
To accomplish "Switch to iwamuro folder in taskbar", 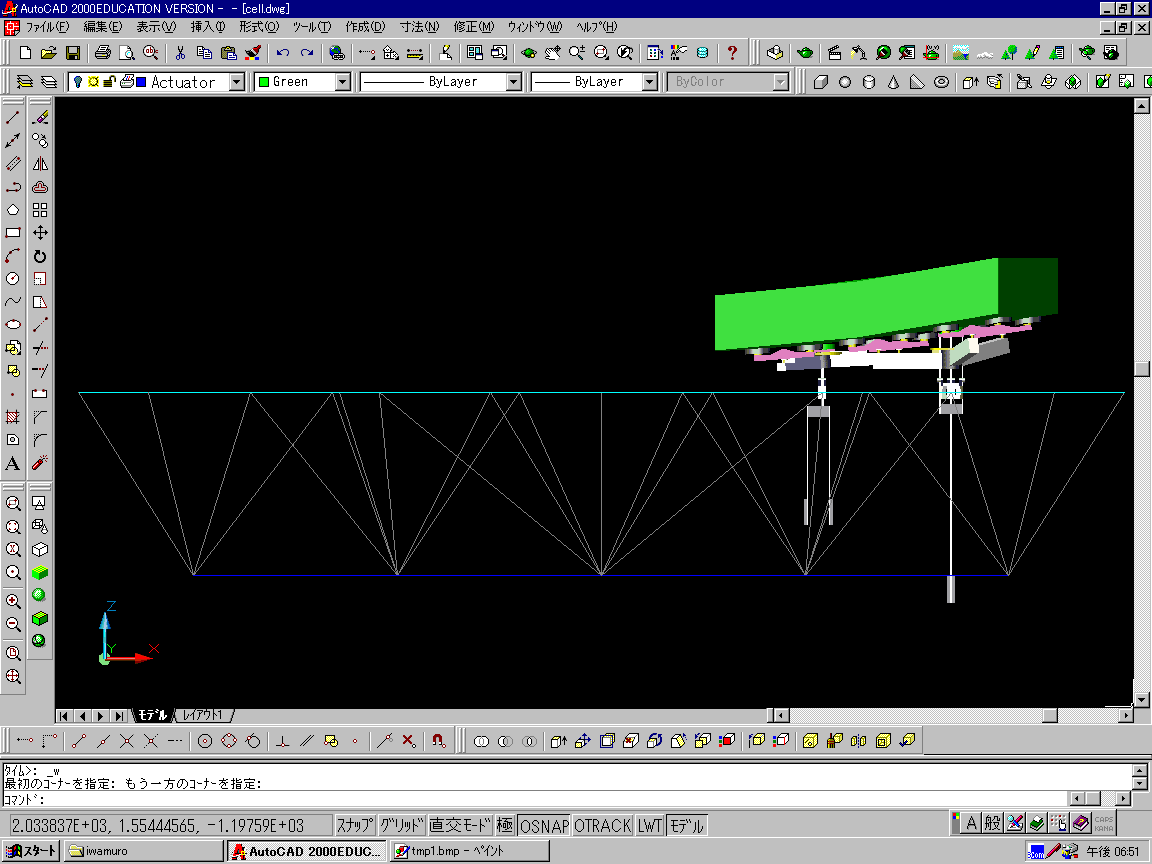I will (x=143, y=851).
